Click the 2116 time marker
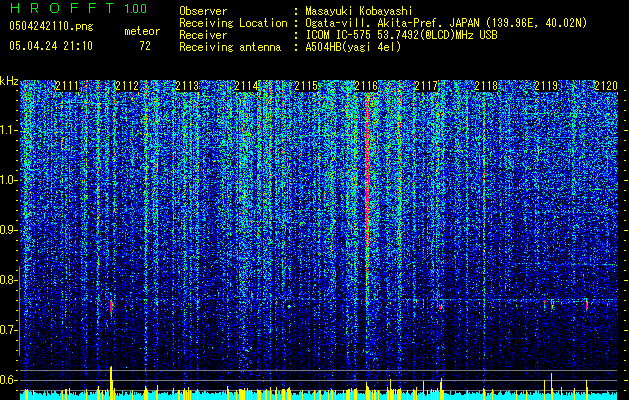The image size is (629, 400). point(366,86)
